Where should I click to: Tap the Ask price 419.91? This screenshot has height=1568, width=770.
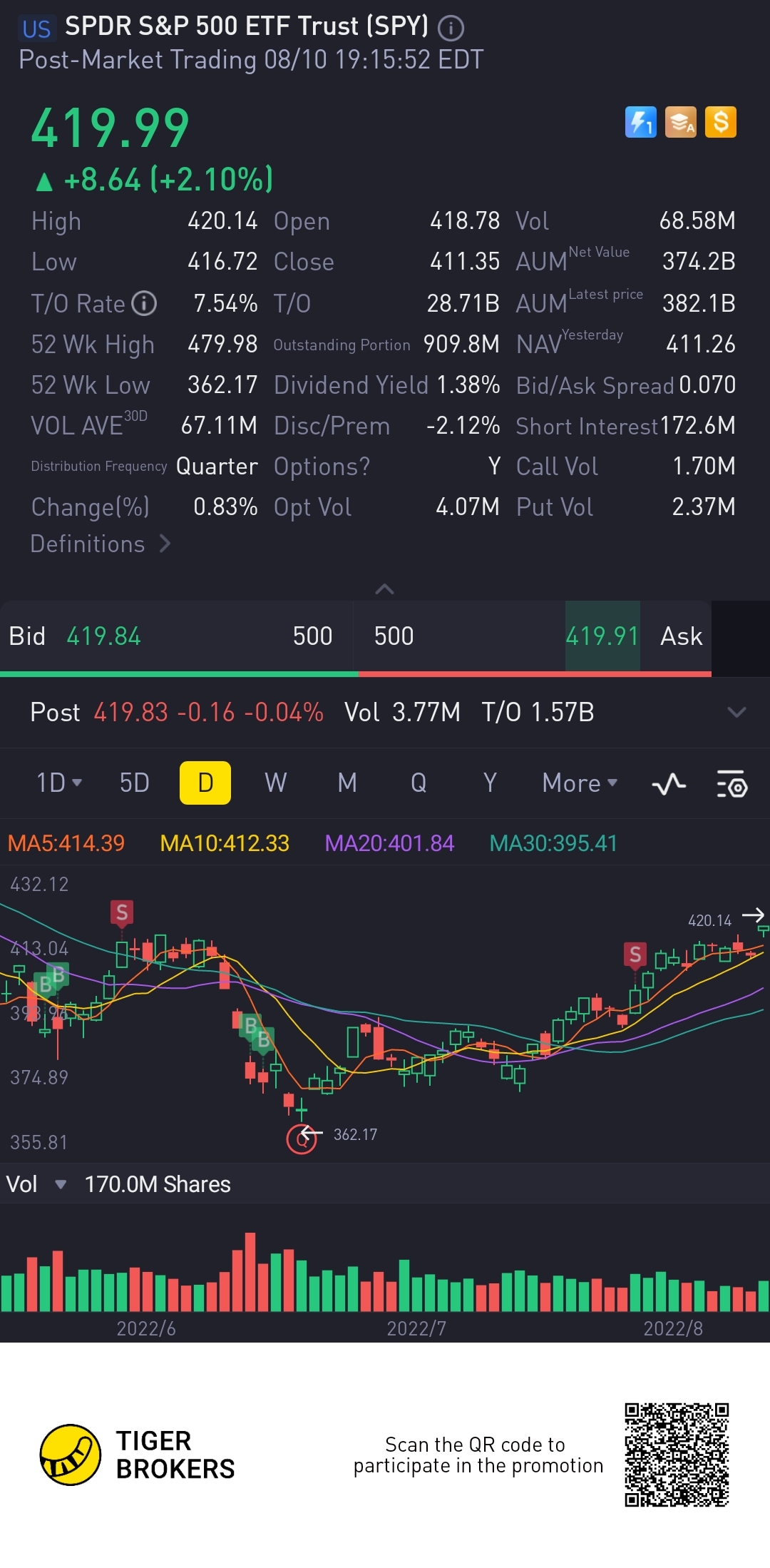[x=602, y=636]
